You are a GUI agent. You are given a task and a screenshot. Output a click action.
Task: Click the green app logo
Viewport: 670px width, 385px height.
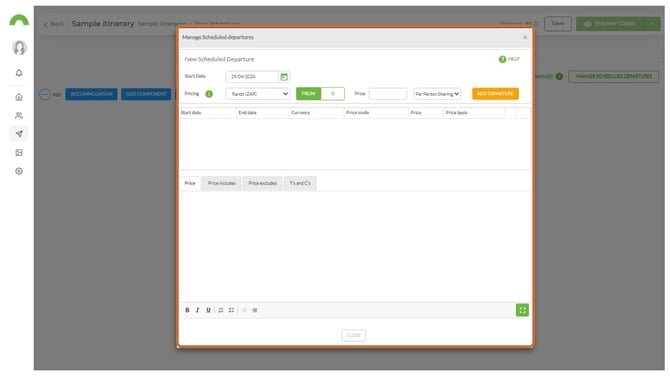point(19,20)
